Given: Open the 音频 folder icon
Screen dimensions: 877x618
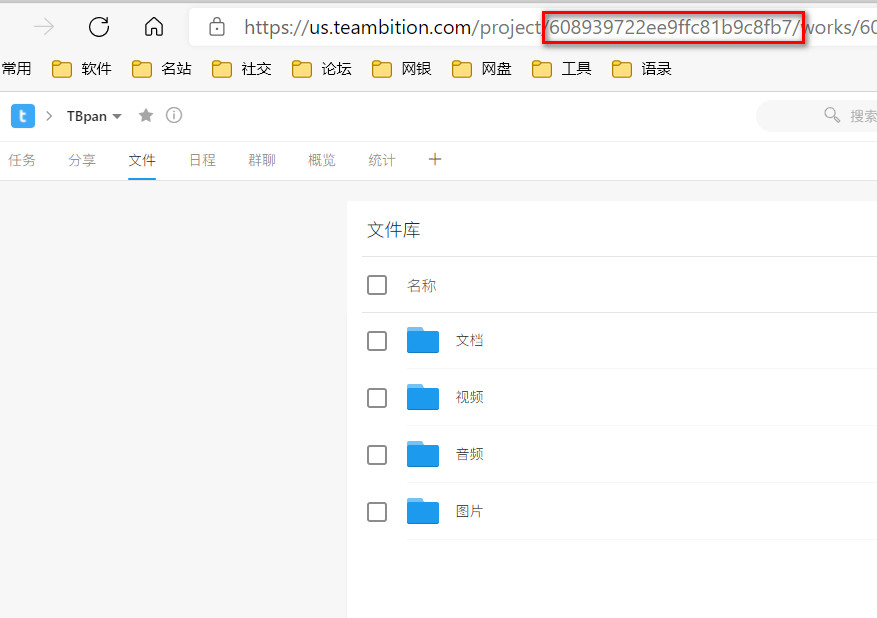Looking at the screenshot, I should (x=423, y=454).
